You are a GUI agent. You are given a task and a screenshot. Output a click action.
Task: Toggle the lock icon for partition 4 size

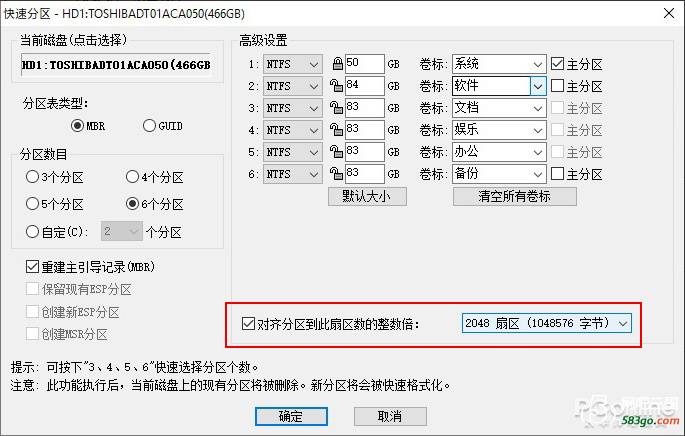pyautogui.click(x=336, y=130)
